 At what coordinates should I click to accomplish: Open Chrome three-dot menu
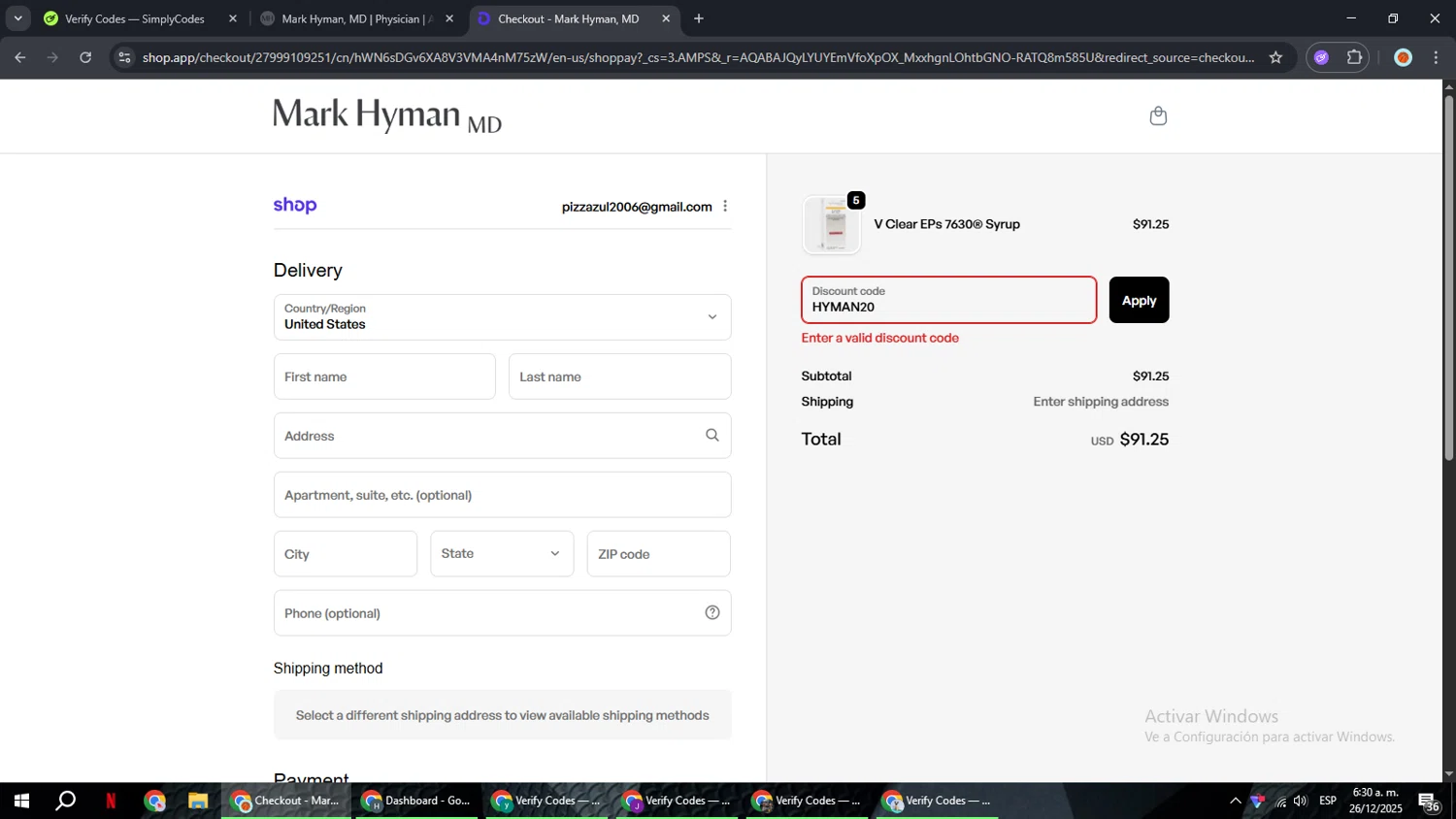(x=1436, y=57)
